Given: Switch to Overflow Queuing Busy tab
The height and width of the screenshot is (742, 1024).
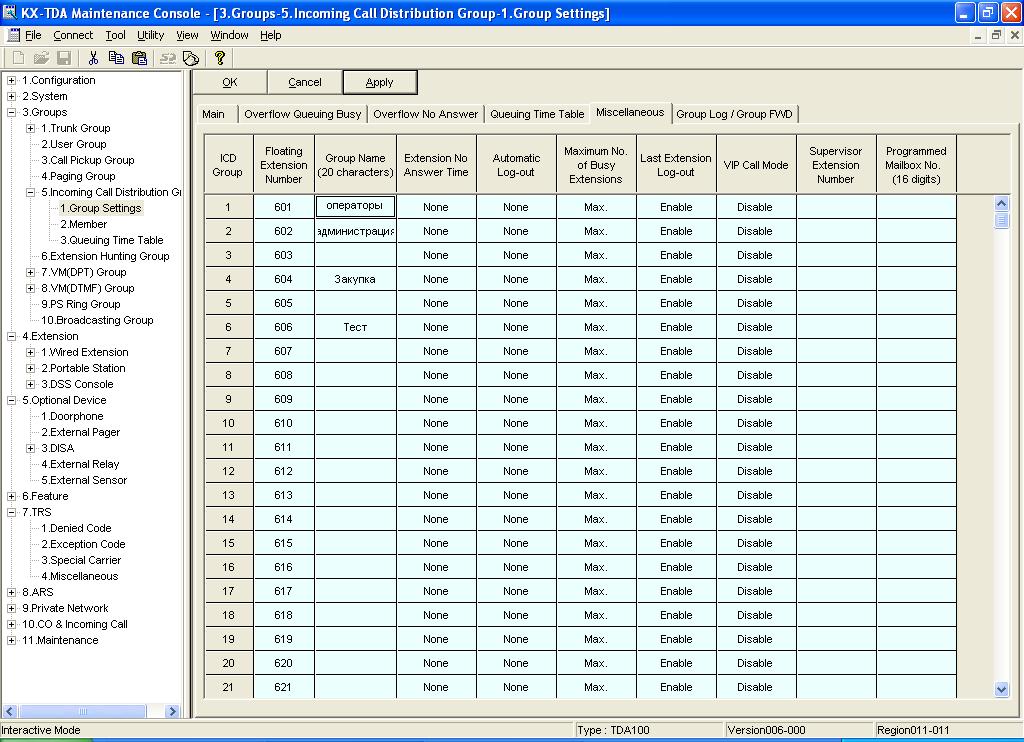Looking at the screenshot, I should [x=302, y=114].
